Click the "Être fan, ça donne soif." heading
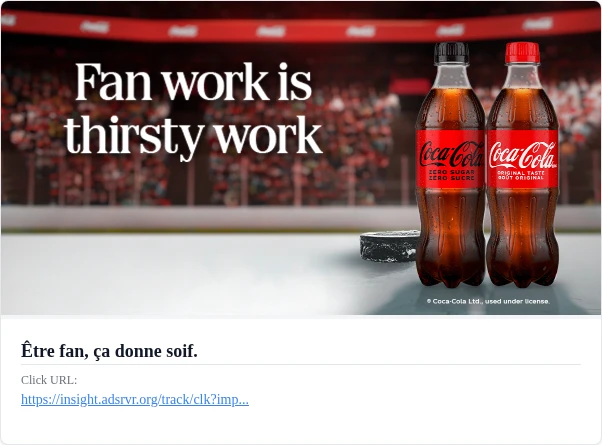 (x=109, y=351)
